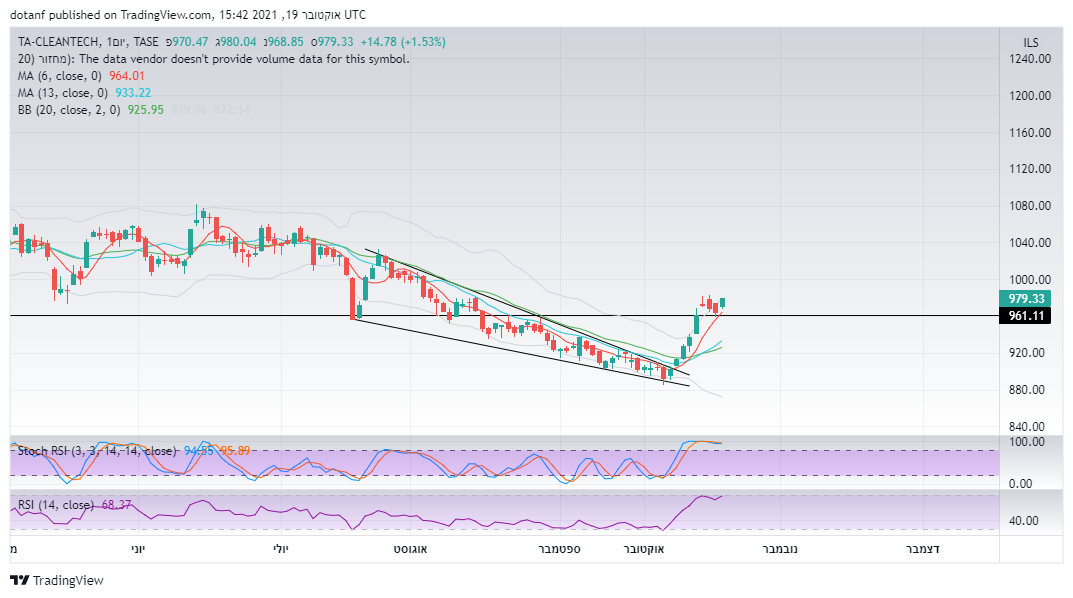1073x598 pixels.
Task: Click the +14.78 (+1.53%) change value
Action: coord(403,42)
